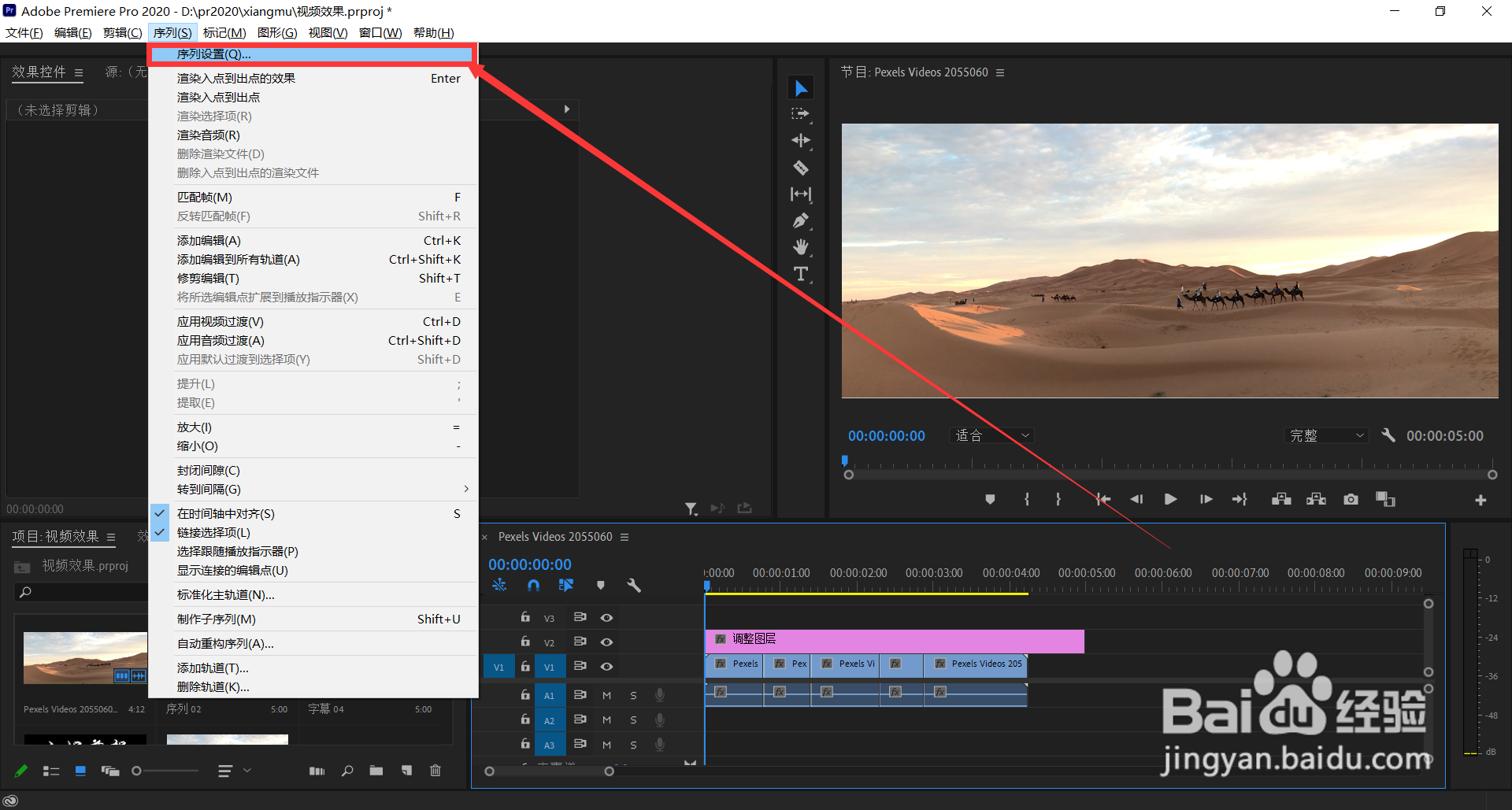
Task: Export a frame with the camera icon
Action: tap(1351, 499)
